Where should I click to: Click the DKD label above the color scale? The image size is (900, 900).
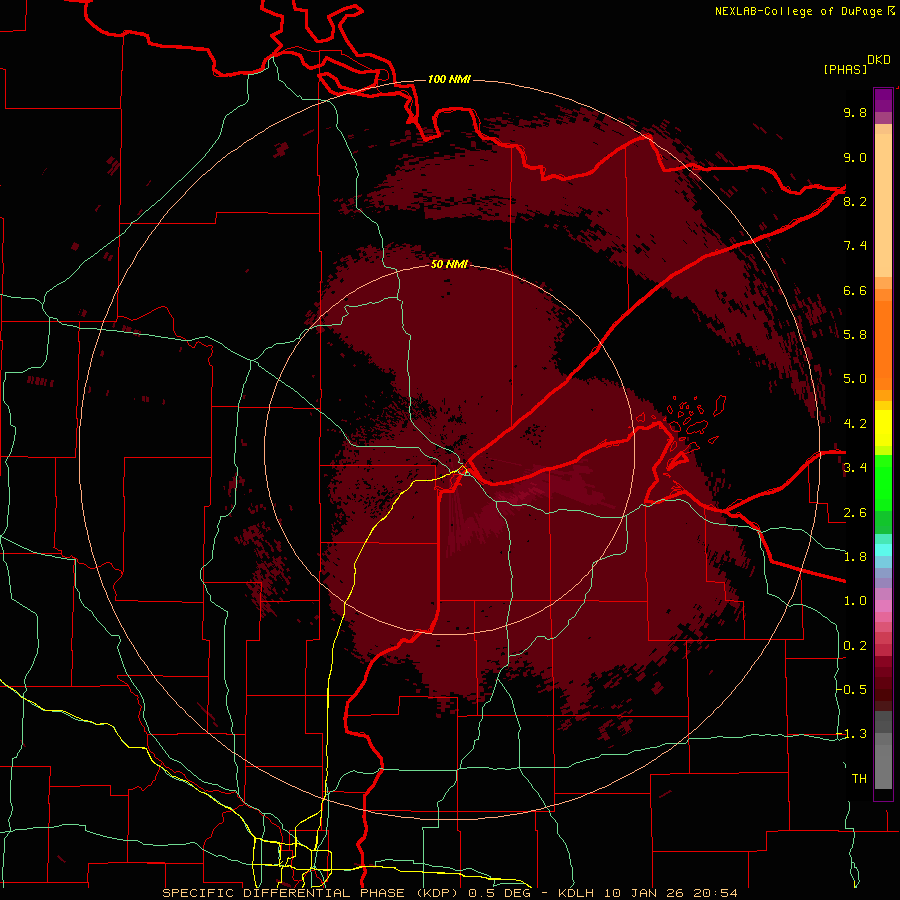pos(879,60)
